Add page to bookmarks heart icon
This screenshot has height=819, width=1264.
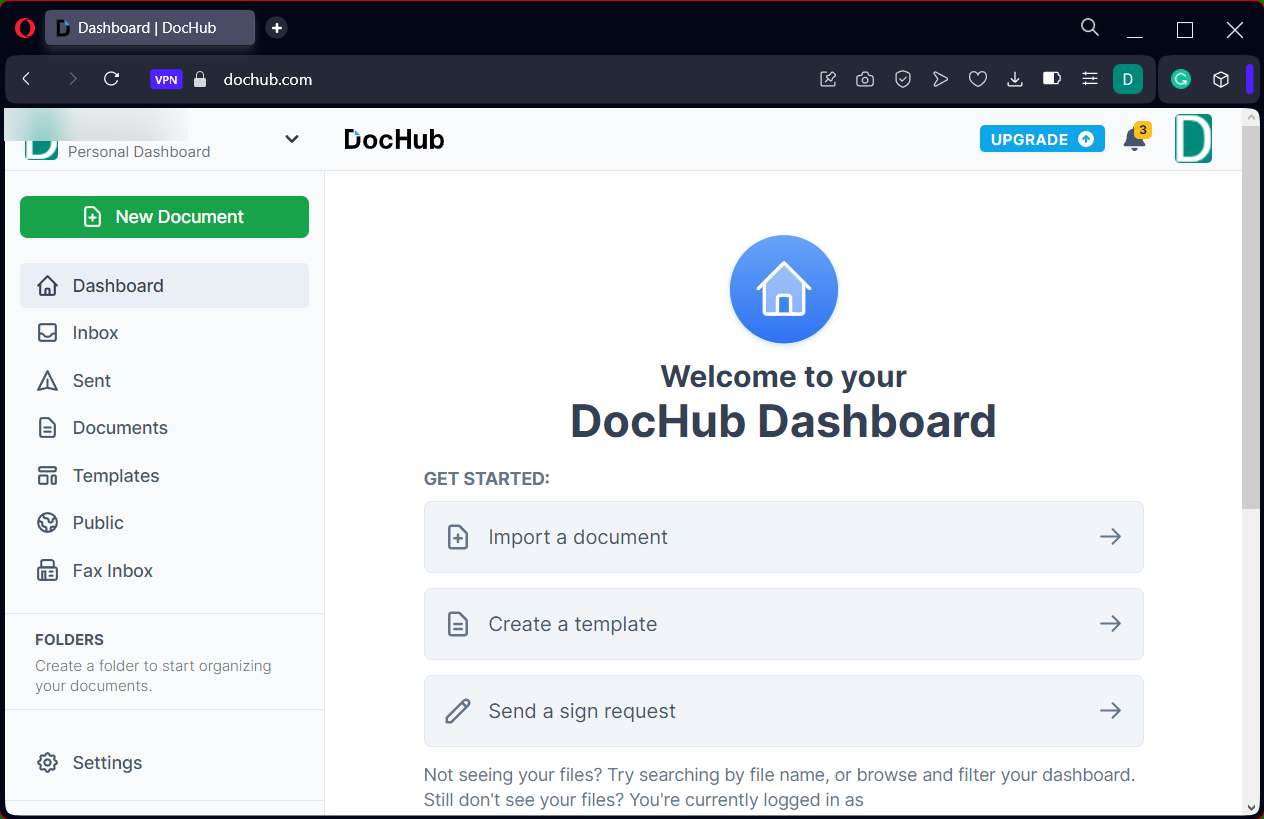click(x=978, y=79)
